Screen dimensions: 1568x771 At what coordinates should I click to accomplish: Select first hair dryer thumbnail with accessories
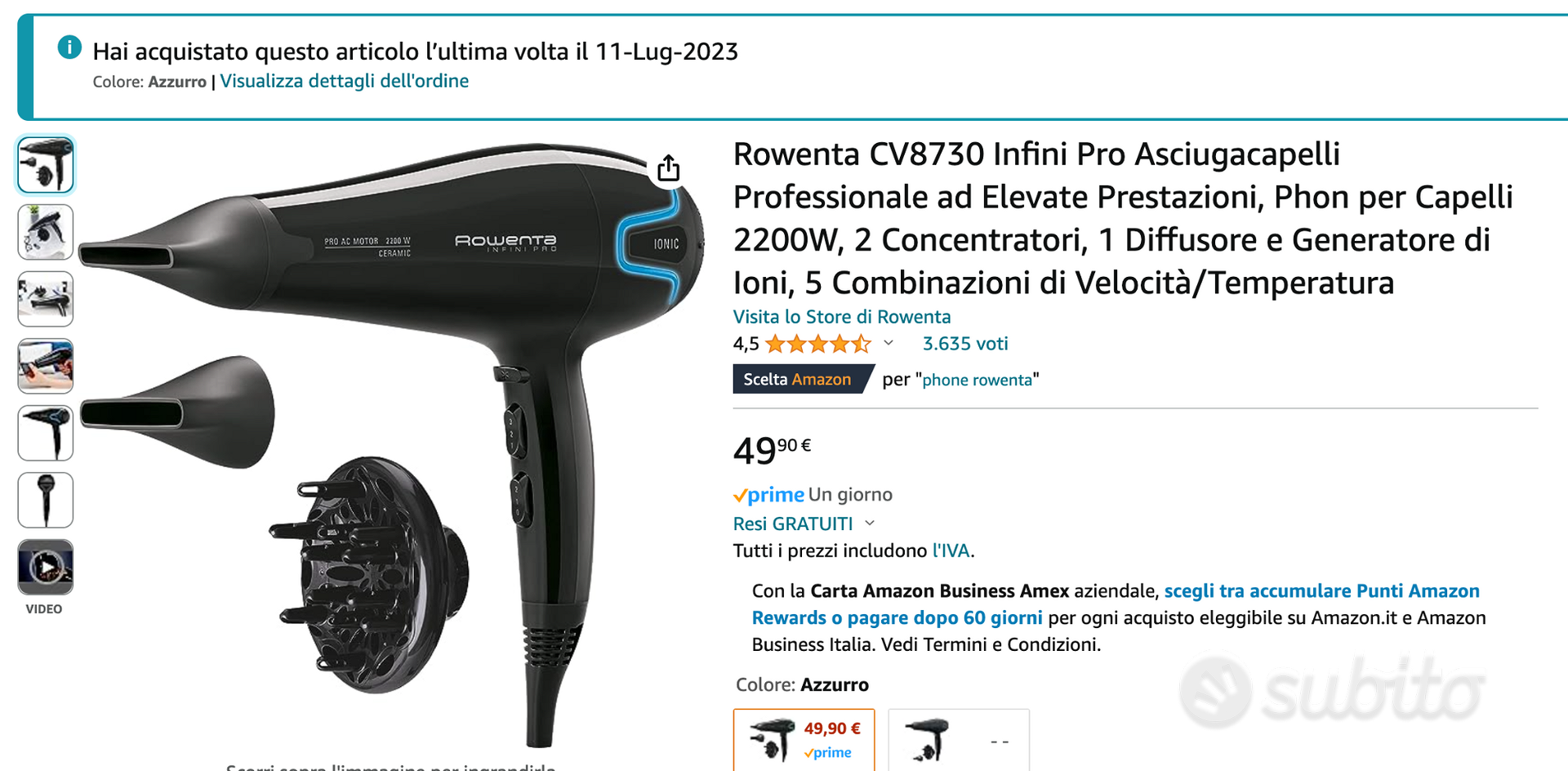46,165
